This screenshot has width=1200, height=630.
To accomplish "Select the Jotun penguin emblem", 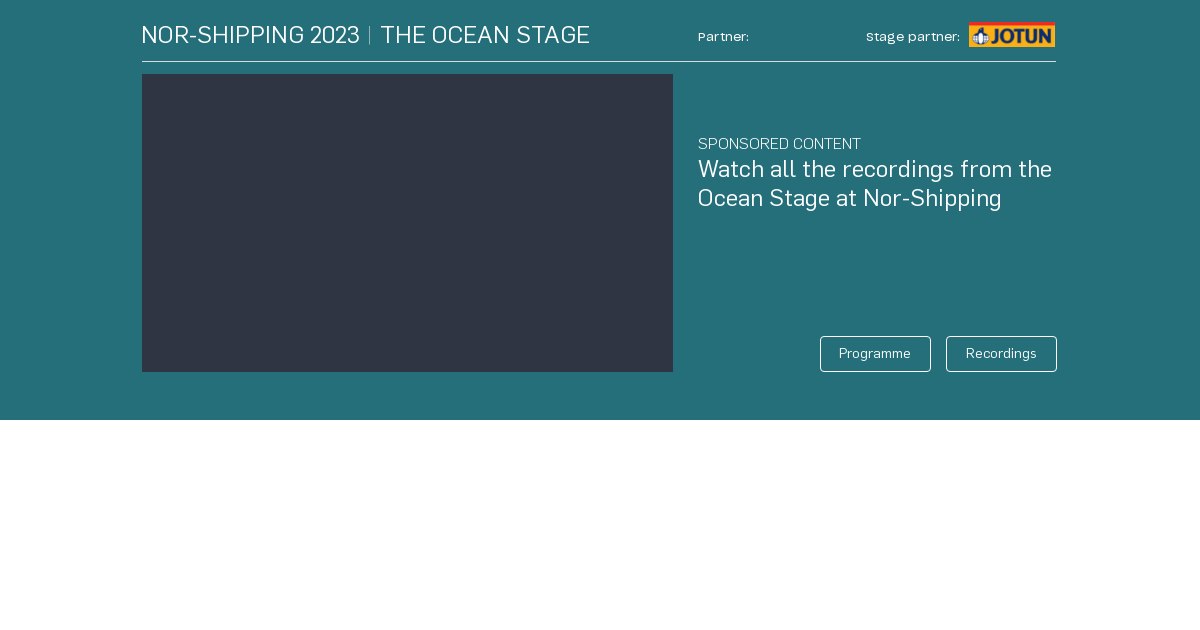I will pyautogui.click(x=981, y=35).
